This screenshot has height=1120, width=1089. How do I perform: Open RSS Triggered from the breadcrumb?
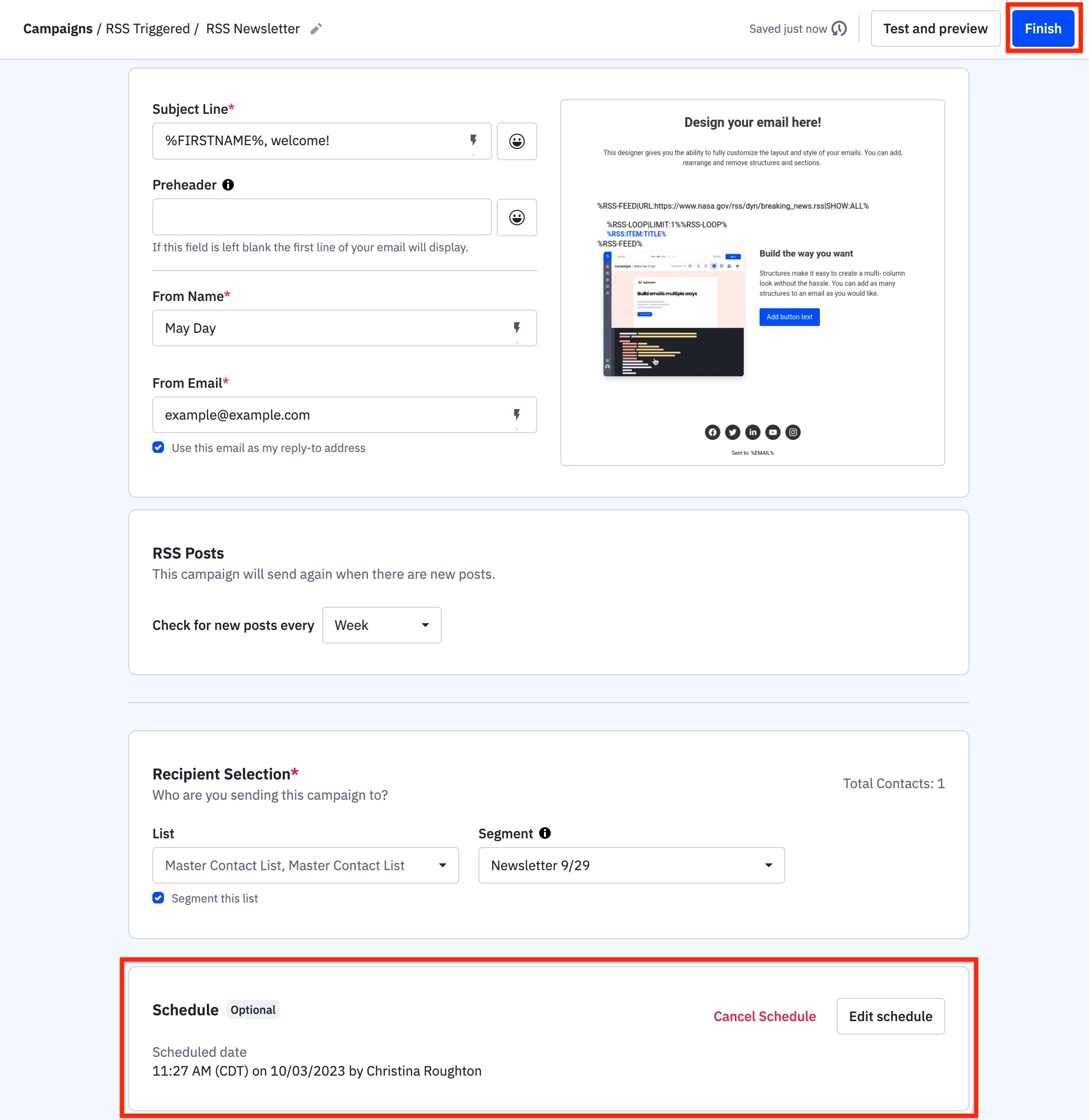(x=148, y=28)
